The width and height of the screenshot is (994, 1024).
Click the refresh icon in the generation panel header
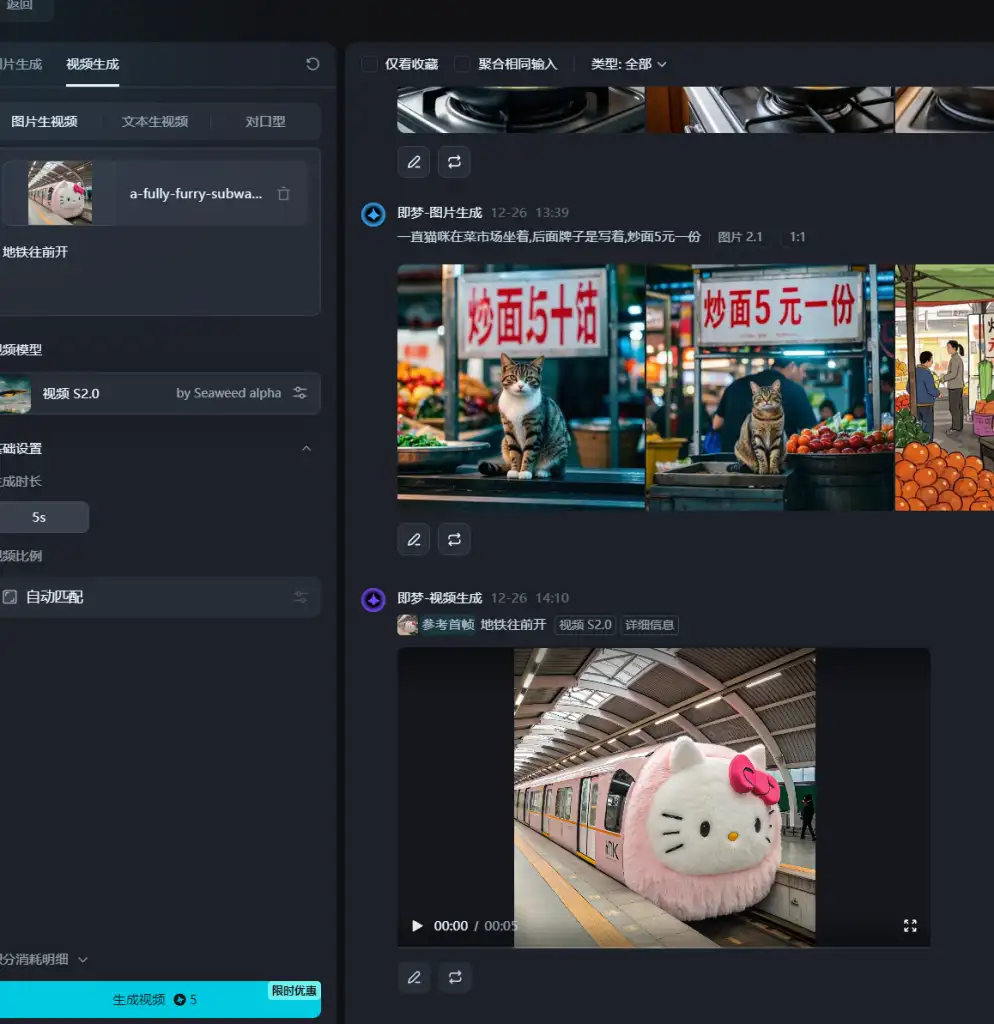(313, 64)
